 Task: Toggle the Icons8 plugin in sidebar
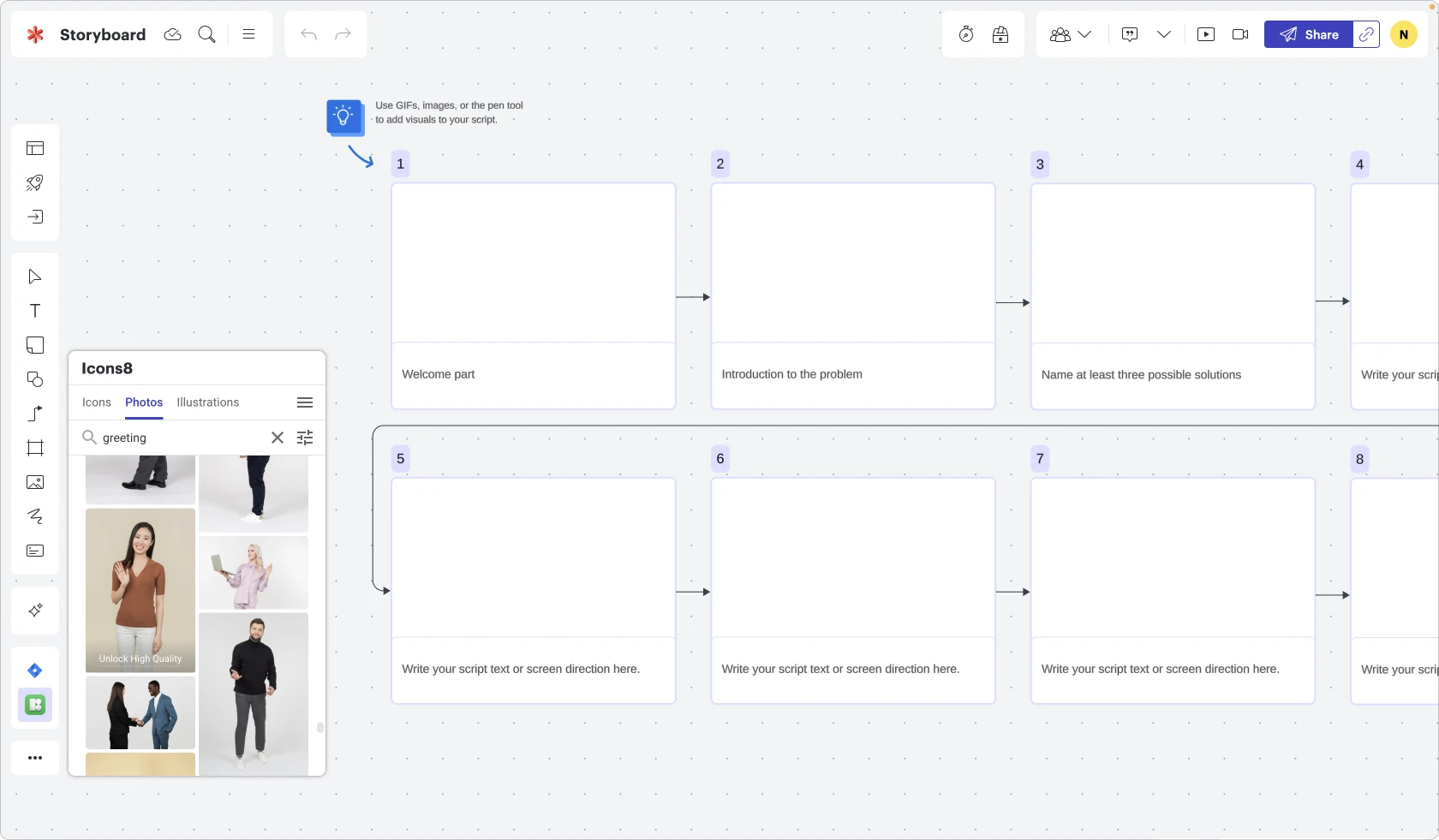pyautogui.click(x=35, y=705)
